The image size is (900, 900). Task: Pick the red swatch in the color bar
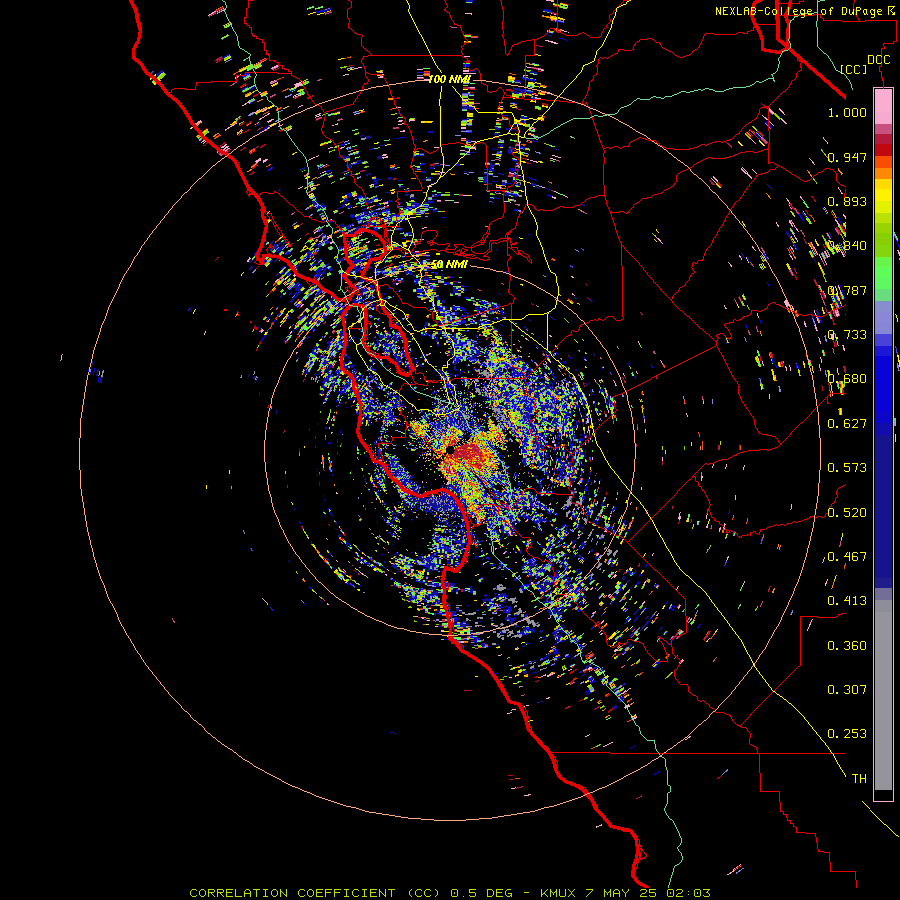pos(883,149)
